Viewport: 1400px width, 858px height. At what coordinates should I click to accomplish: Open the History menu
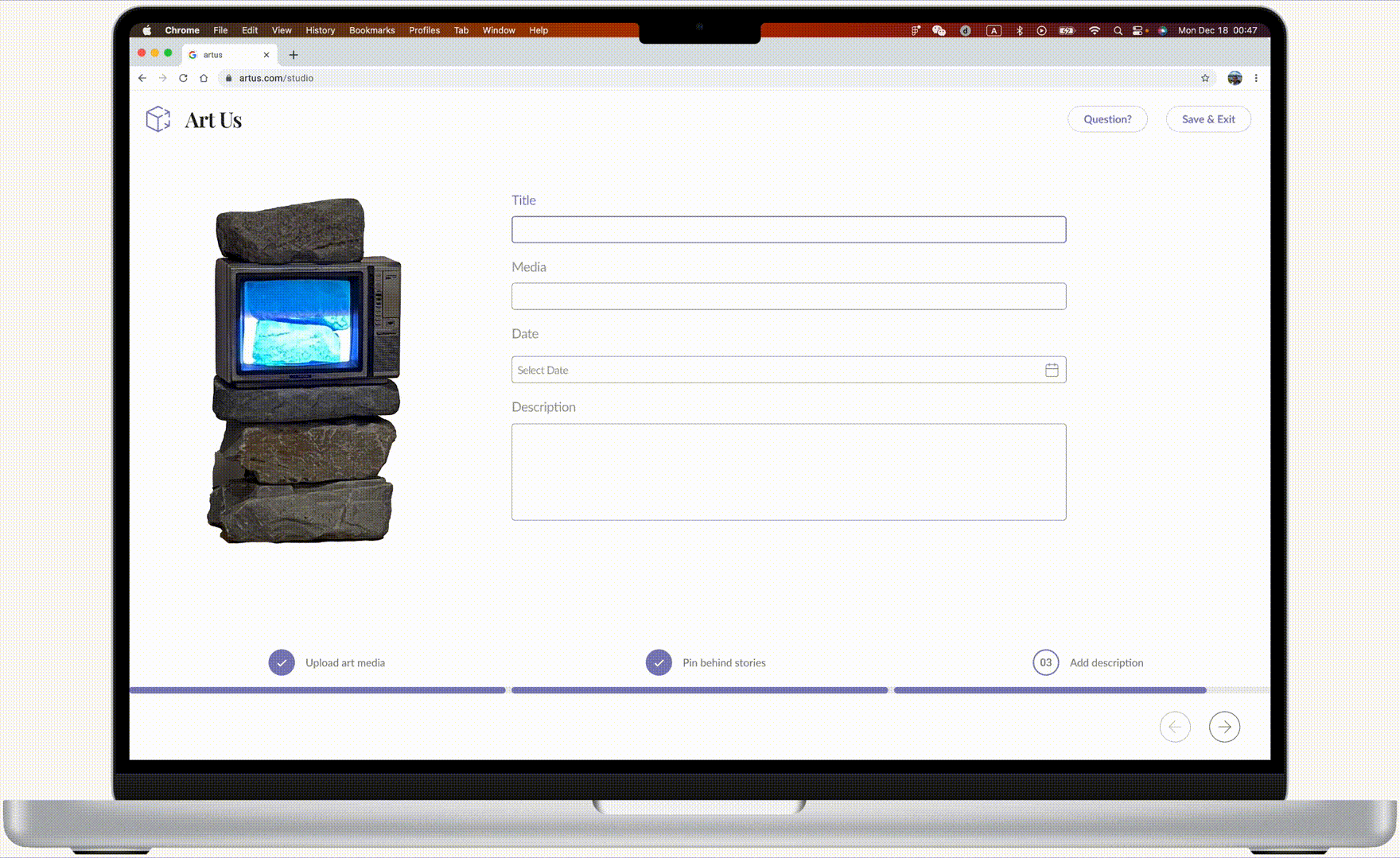click(x=321, y=30)
